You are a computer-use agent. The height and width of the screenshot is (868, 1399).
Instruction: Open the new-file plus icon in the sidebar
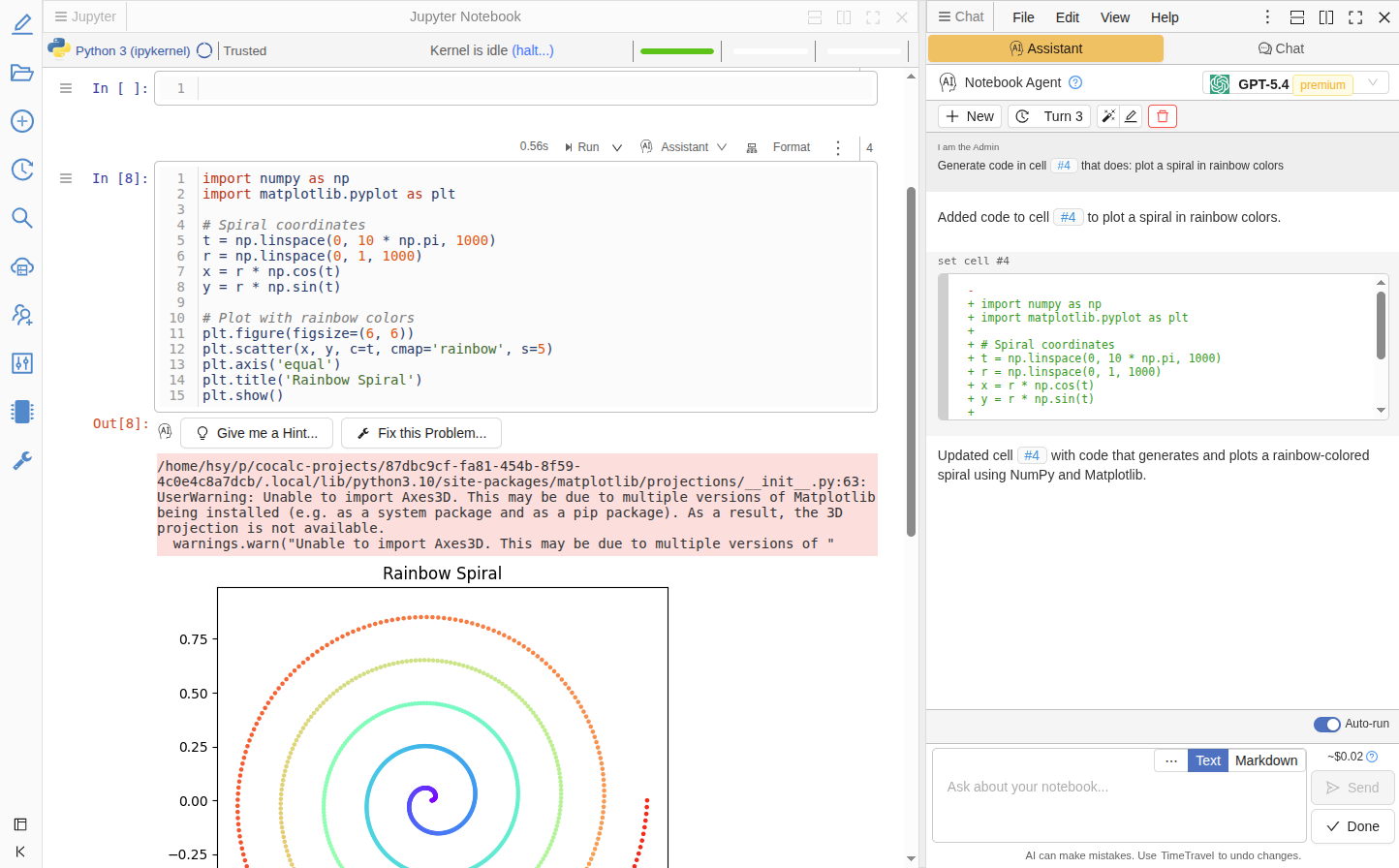21,121
